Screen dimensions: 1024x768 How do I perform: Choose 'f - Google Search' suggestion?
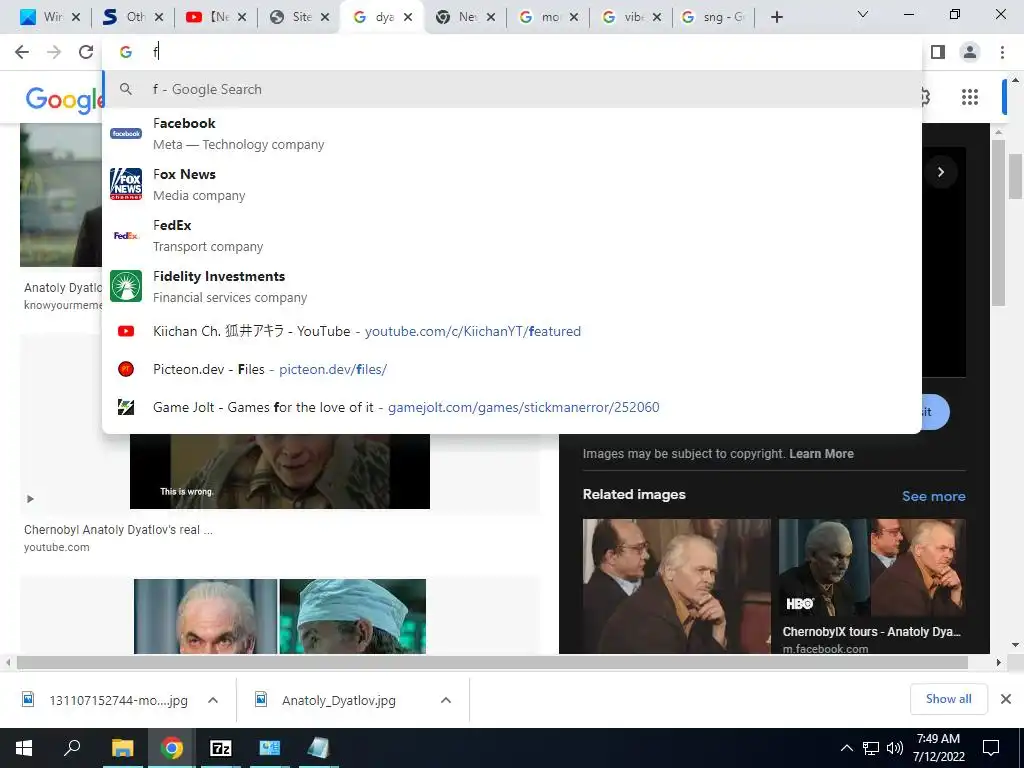[511, 89]
